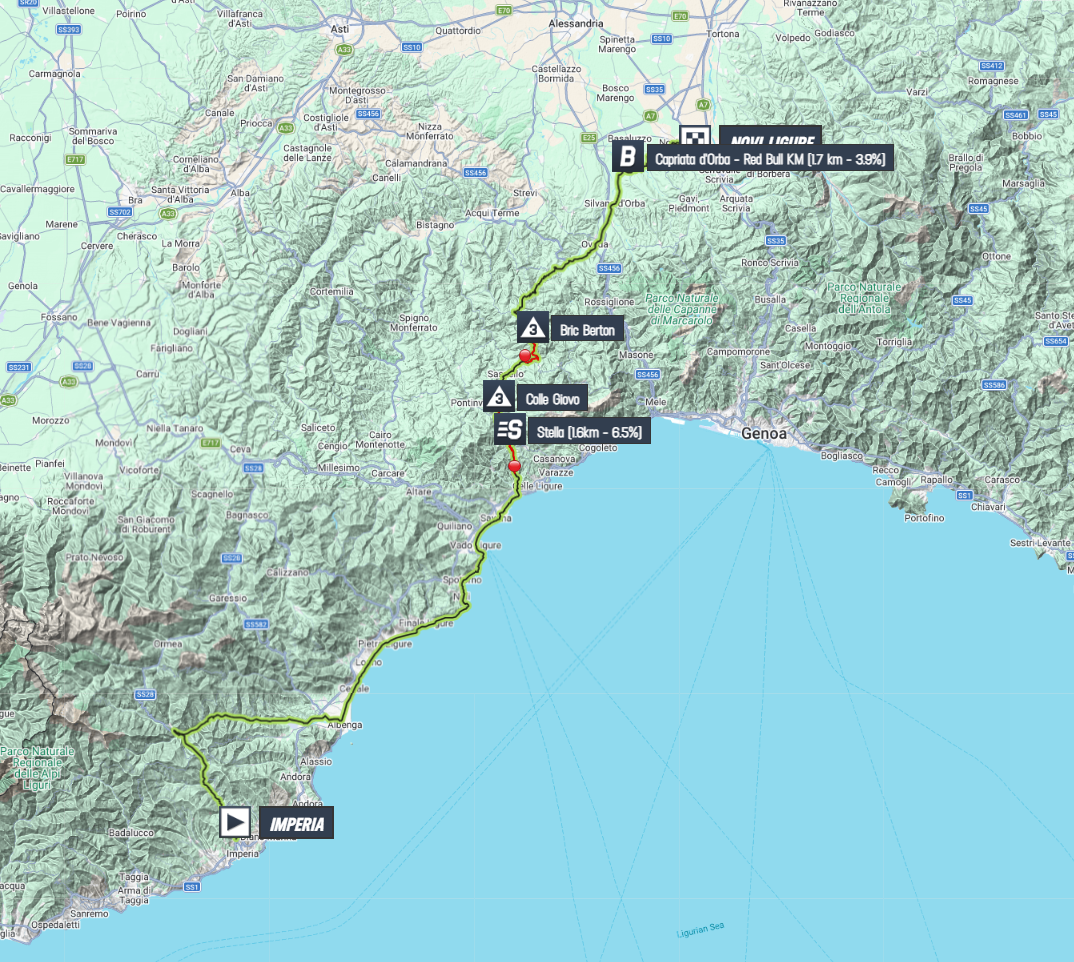Click the Stella intermediate sprint icon
Image resolution: width=1074 pixels, height=962 pixels.
[x=510, y=430]
